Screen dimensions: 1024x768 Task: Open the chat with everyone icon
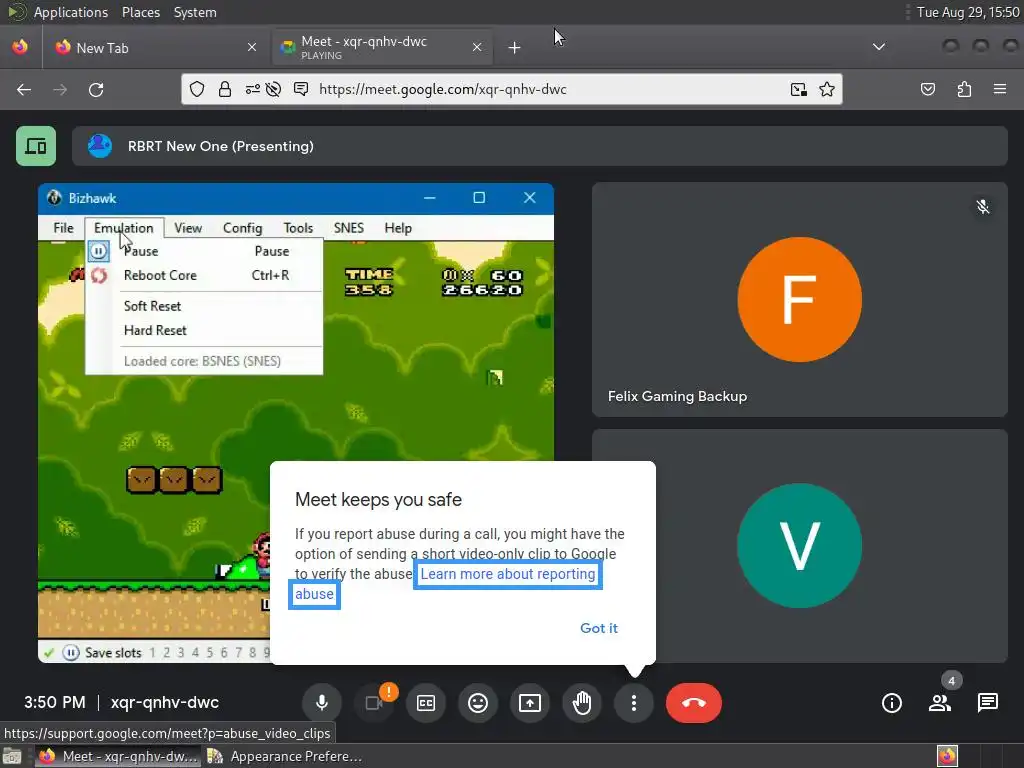point(987,703)
